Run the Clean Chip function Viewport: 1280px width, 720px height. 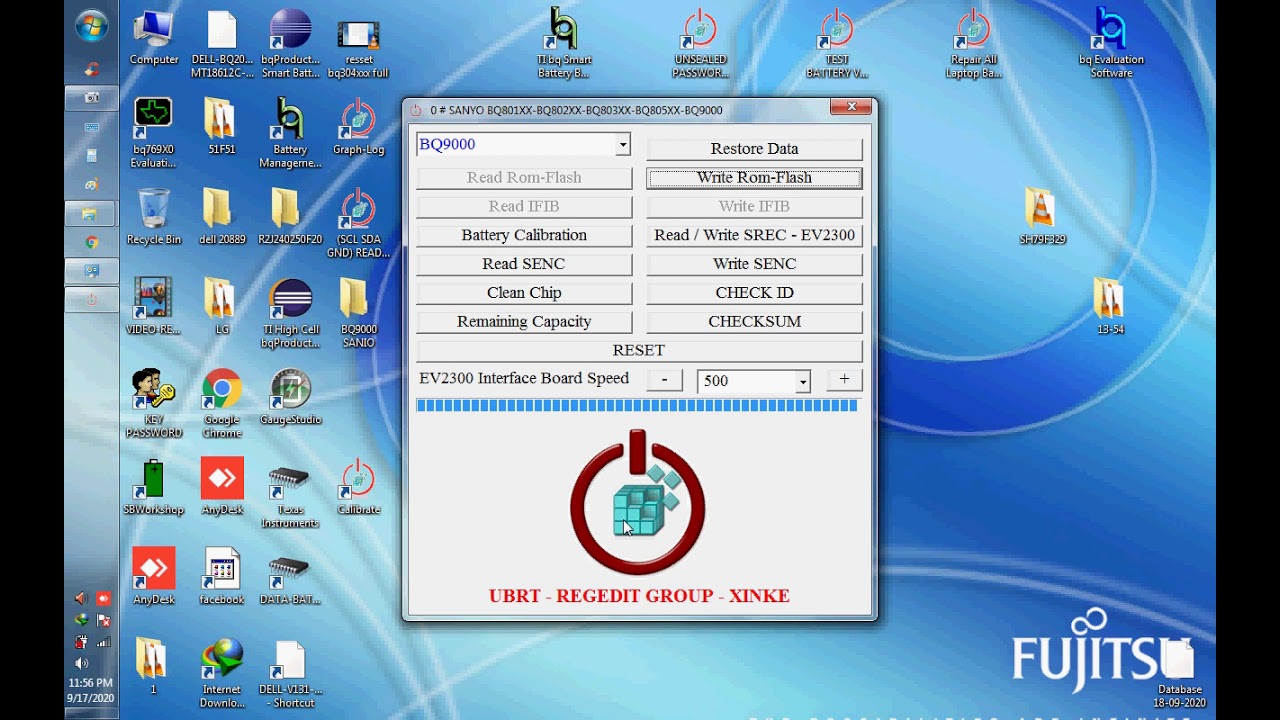tap(524, 293)
